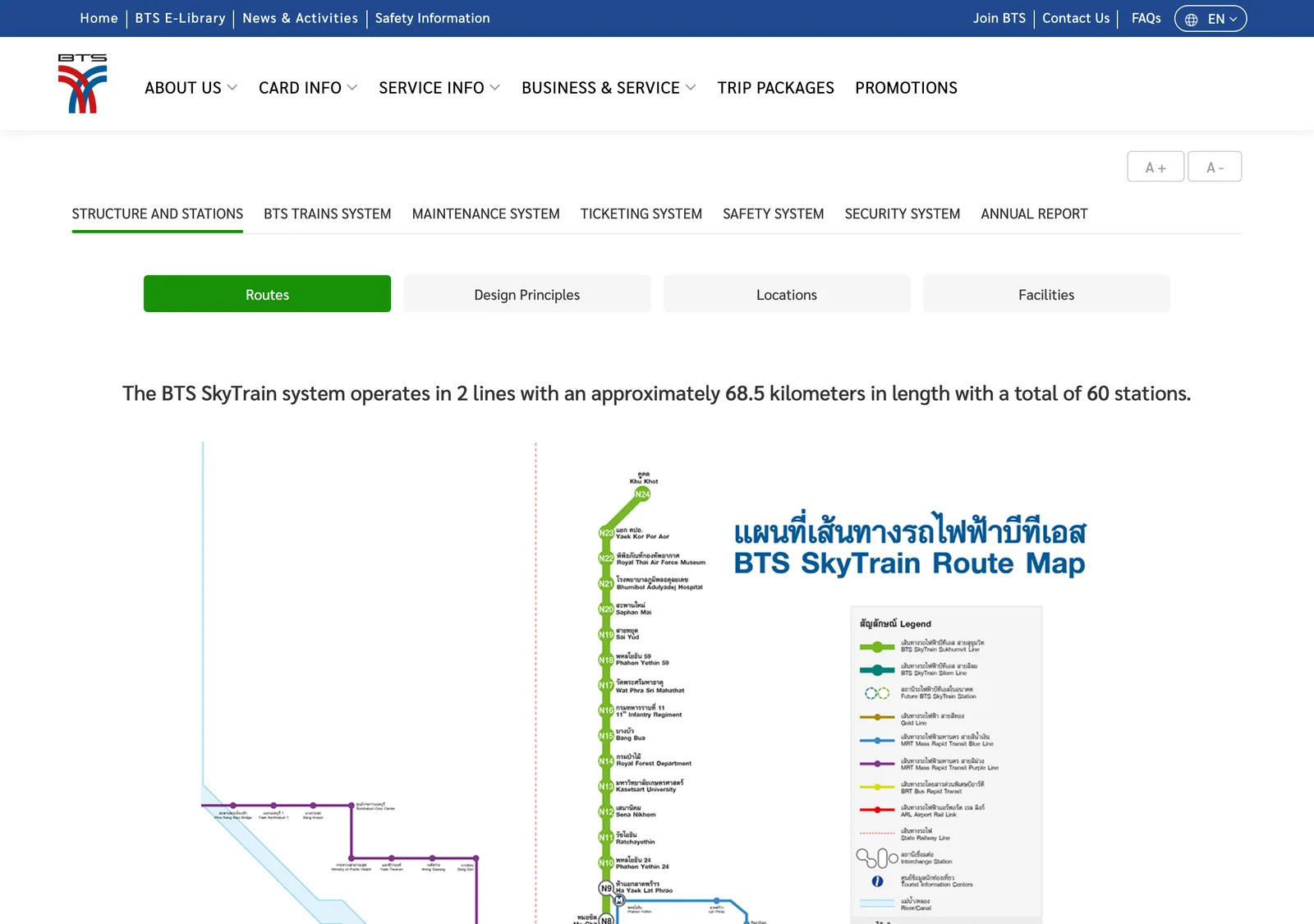Viewport: 1314px width, 924px height.
Task: Open the FAQs link
Action: [1146, 18]
